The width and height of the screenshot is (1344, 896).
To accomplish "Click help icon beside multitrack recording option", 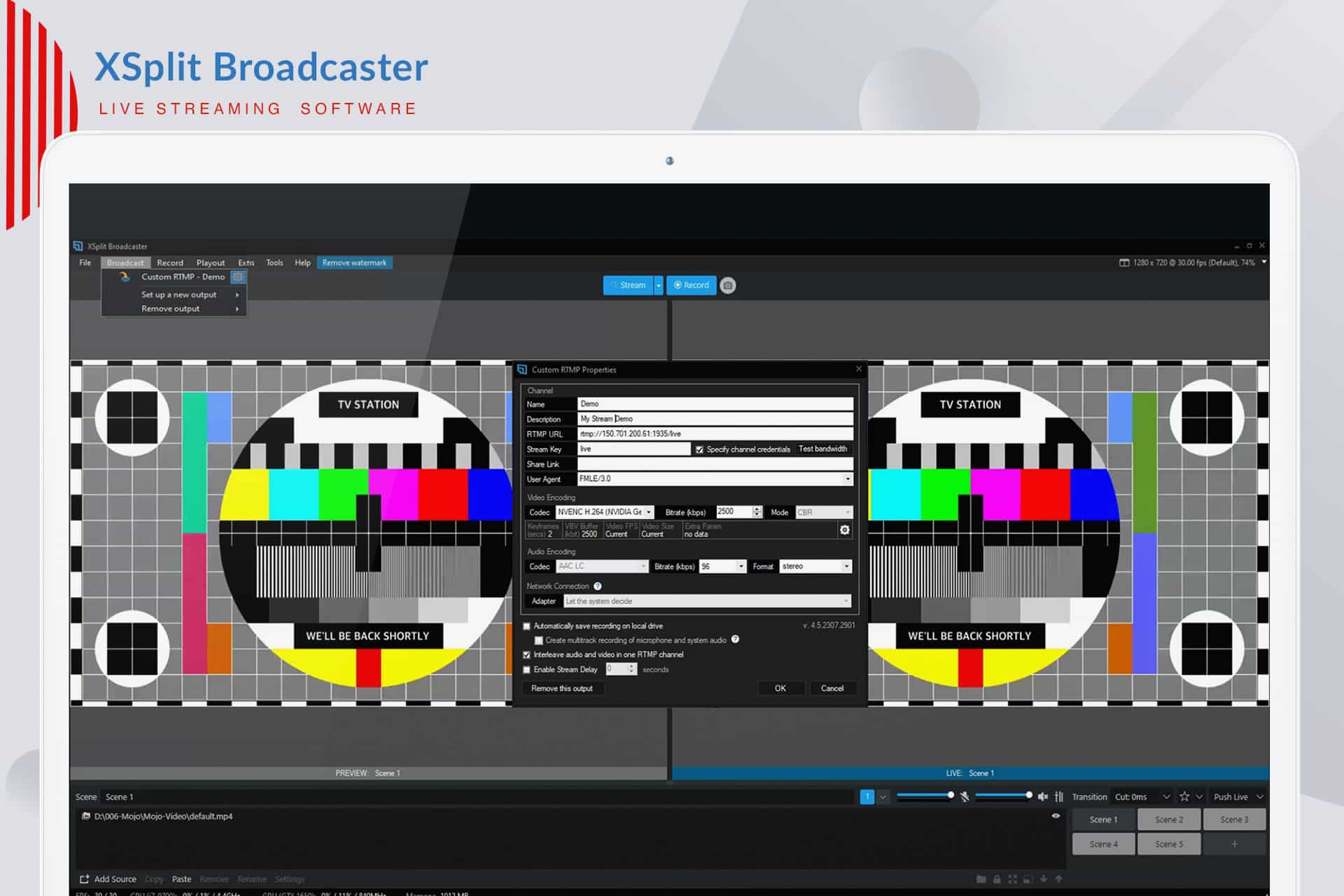I will (x=735, y=639).
